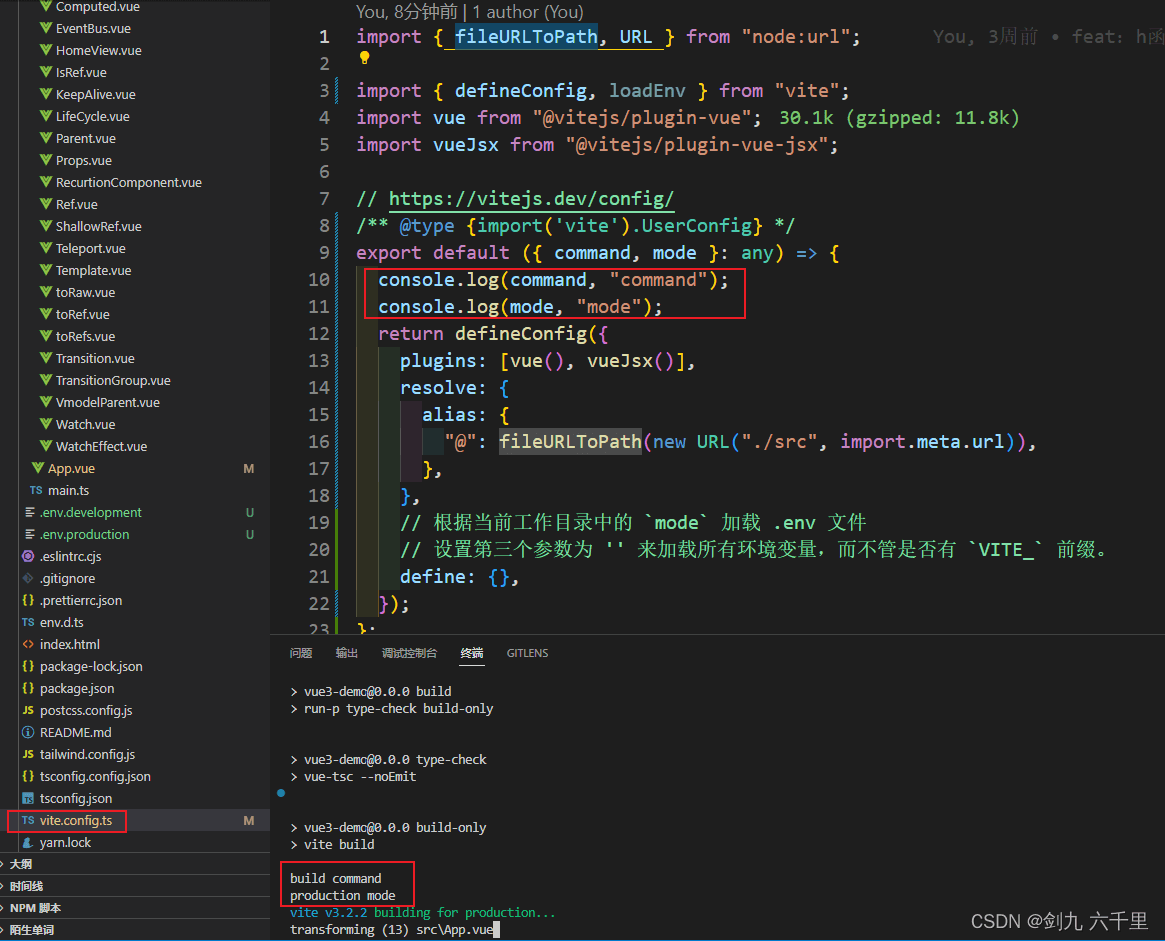Click the git icon beside .gitignore
This screenshot has height=941, width=1165.
tap(28, 578)
